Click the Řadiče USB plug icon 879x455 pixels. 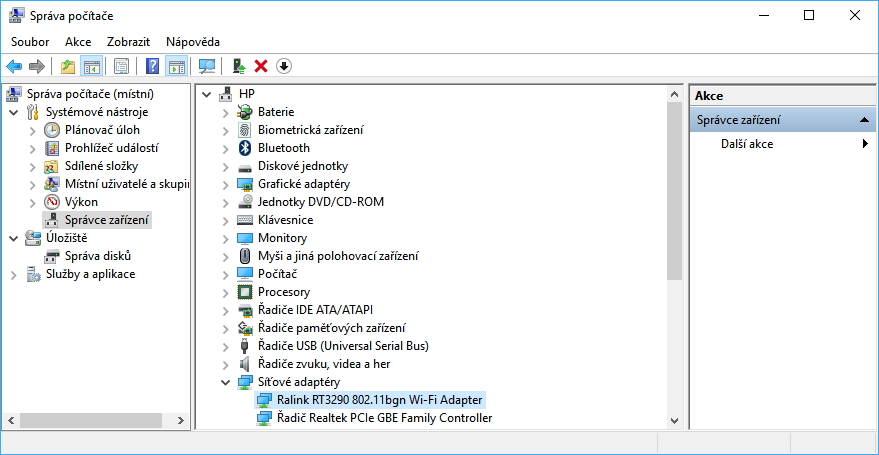tap(245, 346)
